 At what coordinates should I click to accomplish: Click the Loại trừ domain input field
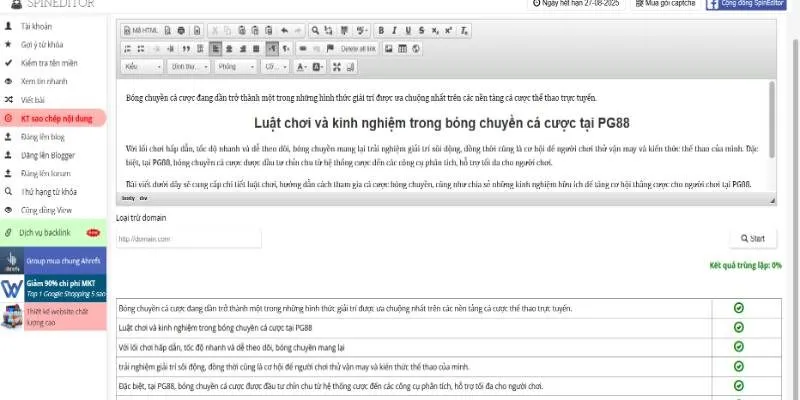(x=189, y=239)
